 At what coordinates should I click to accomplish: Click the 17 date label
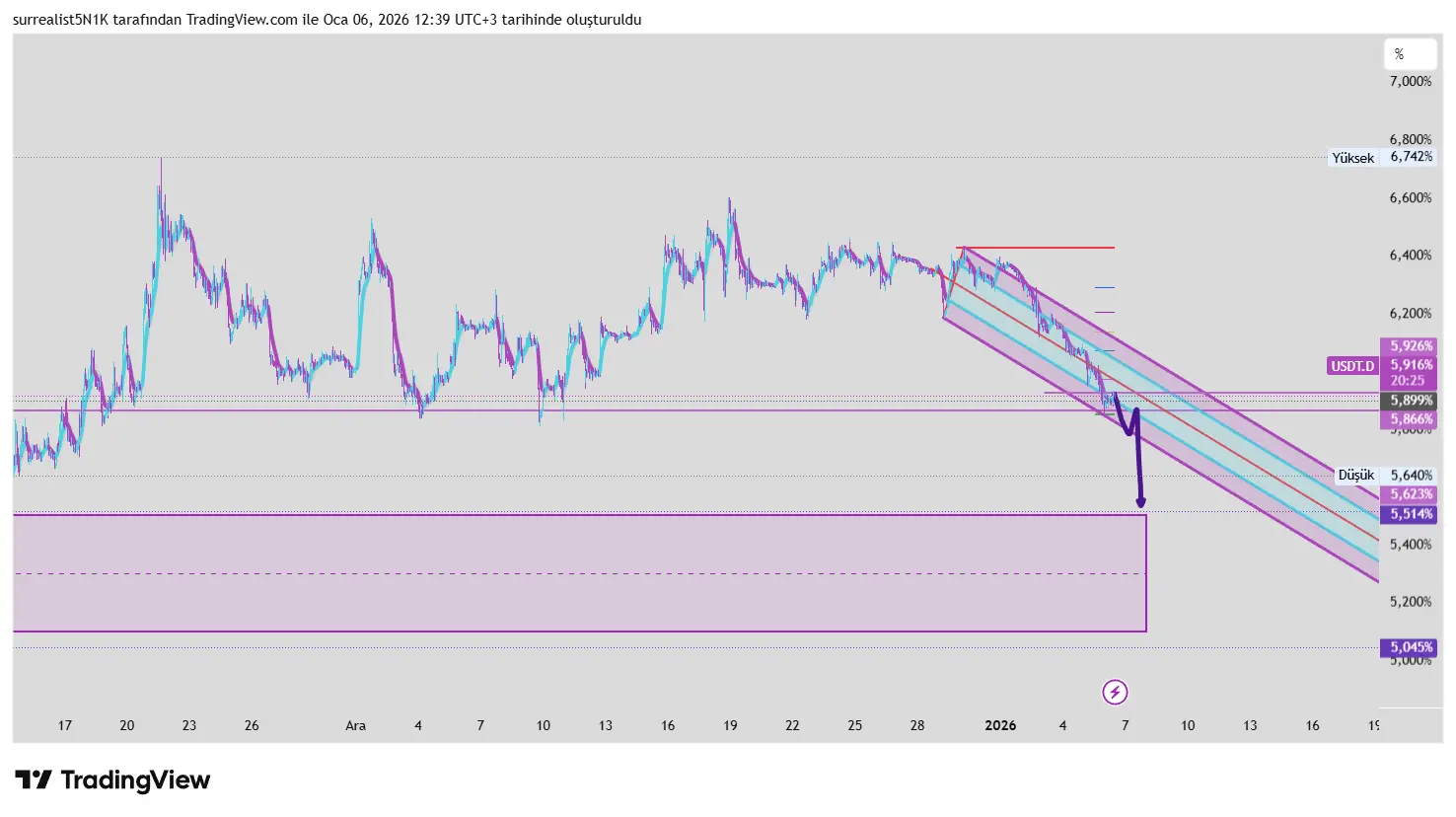(65, 726)
